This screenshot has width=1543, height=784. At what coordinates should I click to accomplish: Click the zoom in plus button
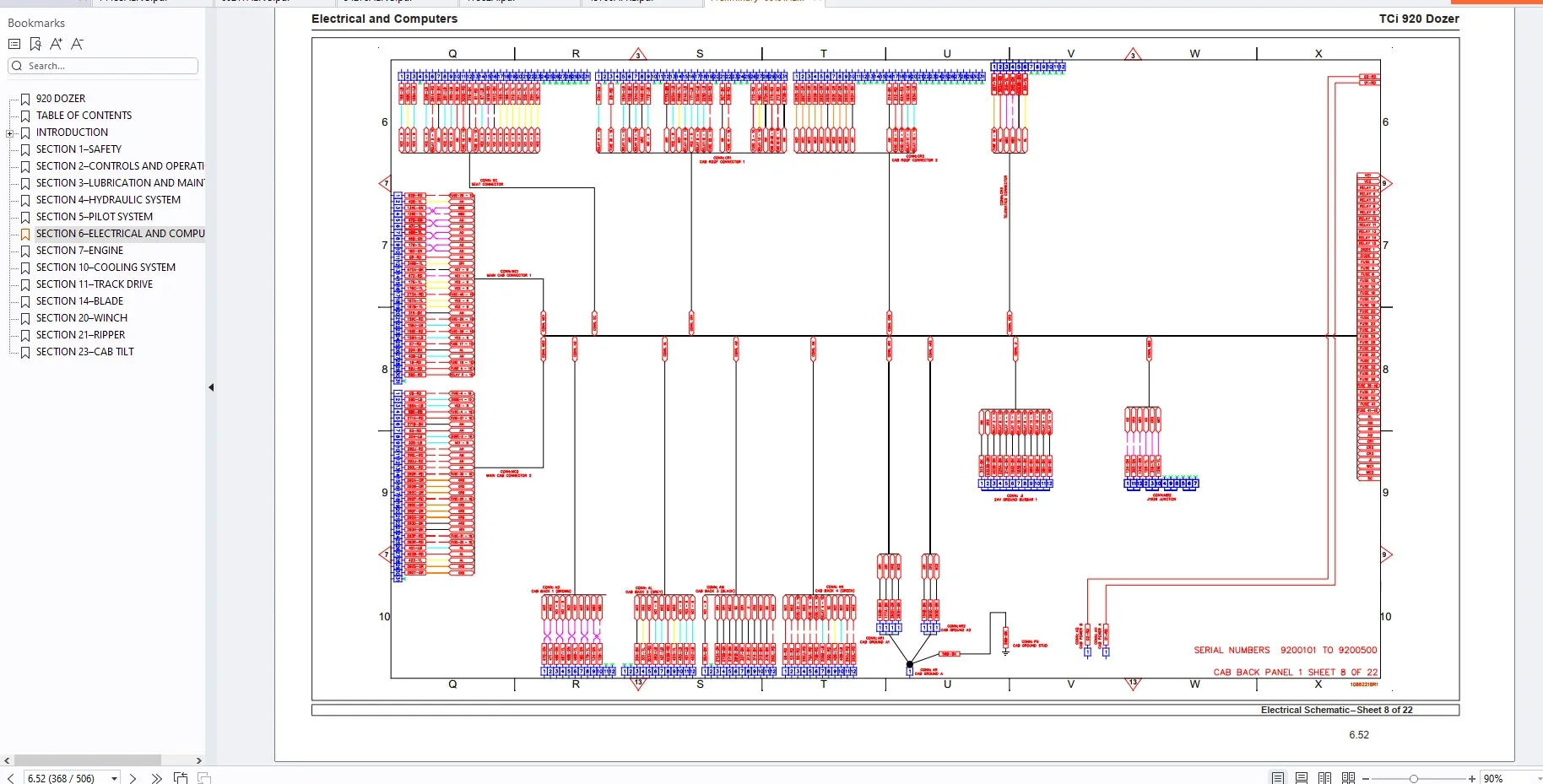click(x=1472, y=779)
